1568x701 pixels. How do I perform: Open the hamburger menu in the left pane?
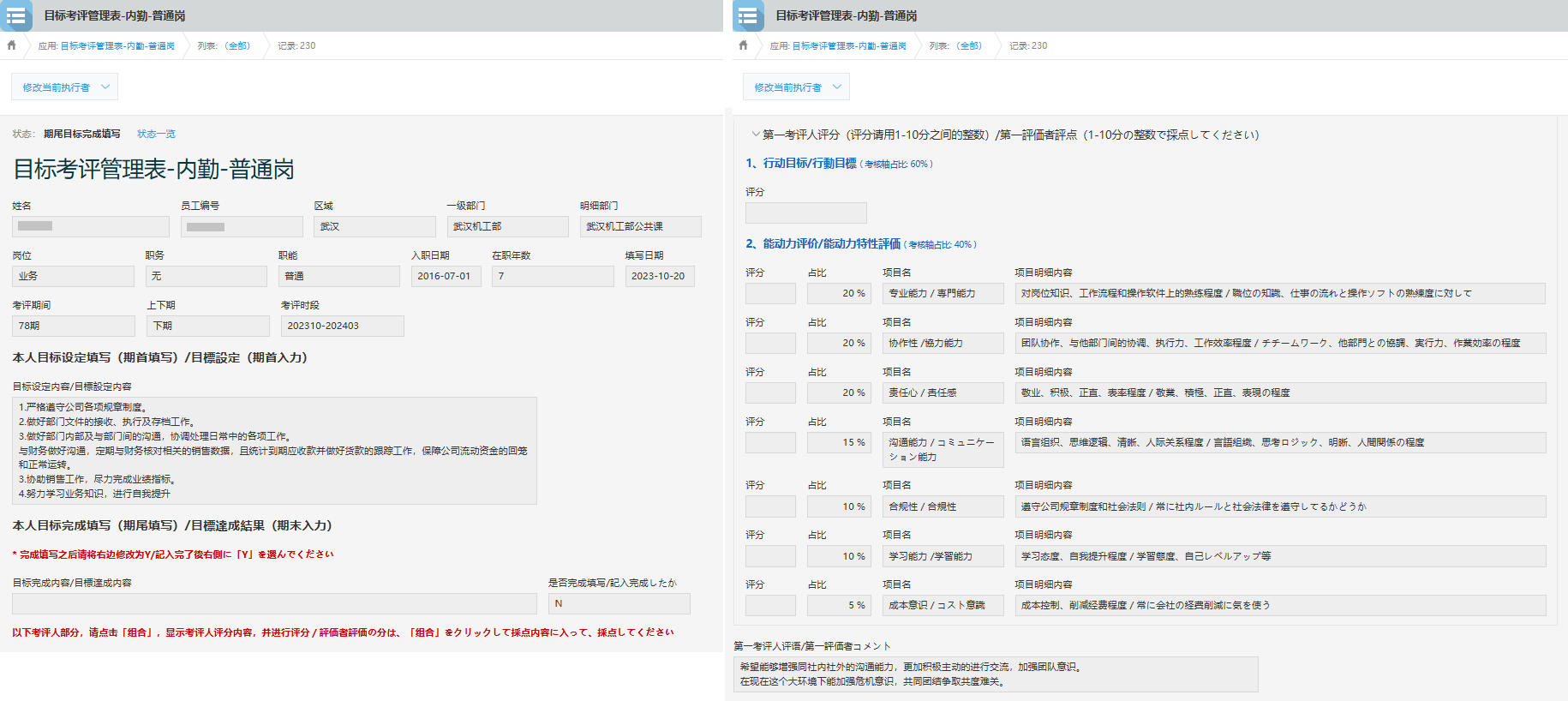(15, 15)
